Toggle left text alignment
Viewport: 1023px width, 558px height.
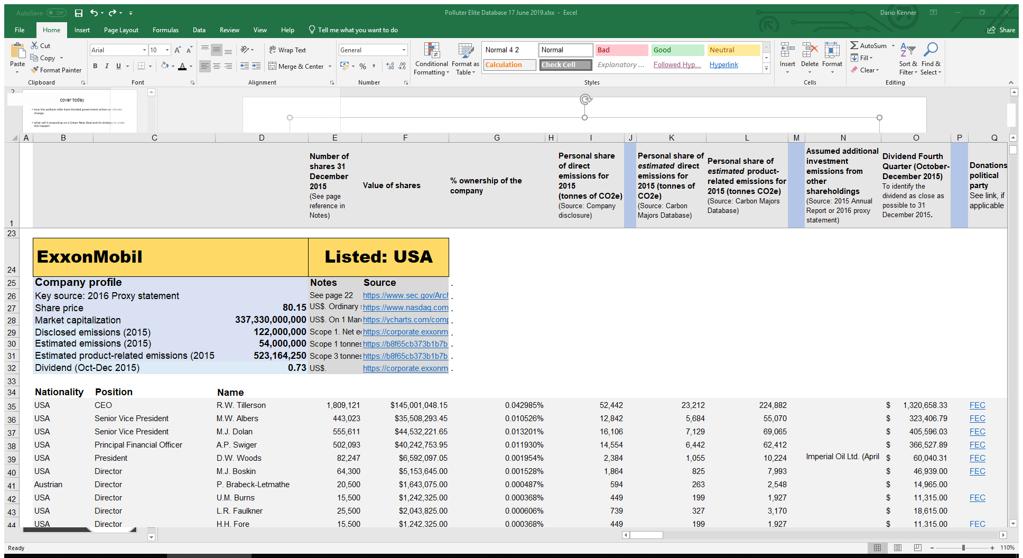click(x=205, y=66)
